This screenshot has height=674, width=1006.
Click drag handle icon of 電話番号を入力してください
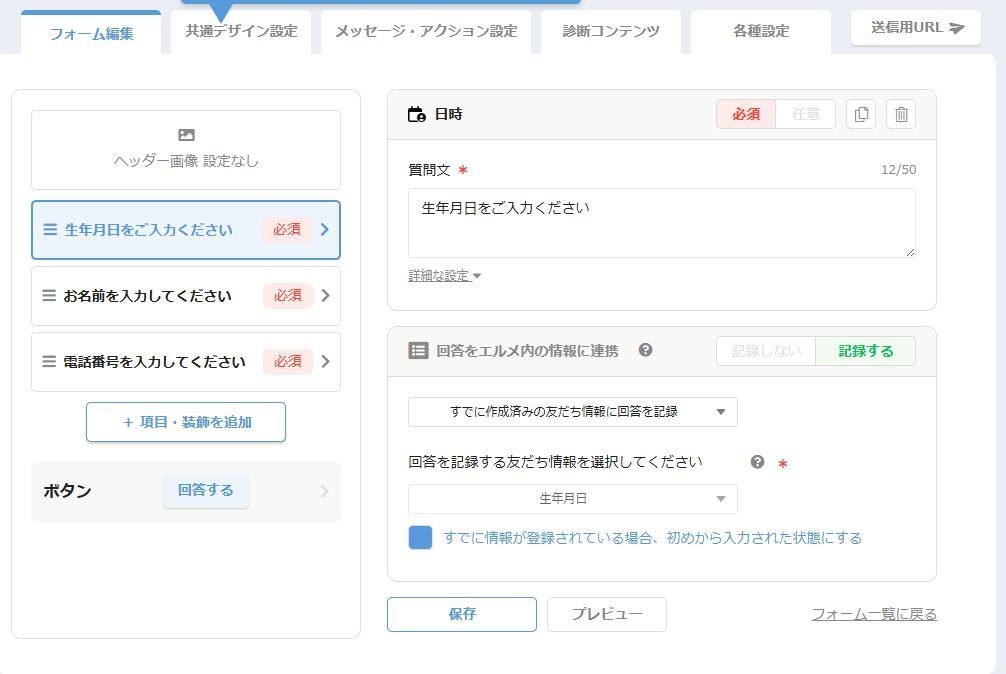49,362
